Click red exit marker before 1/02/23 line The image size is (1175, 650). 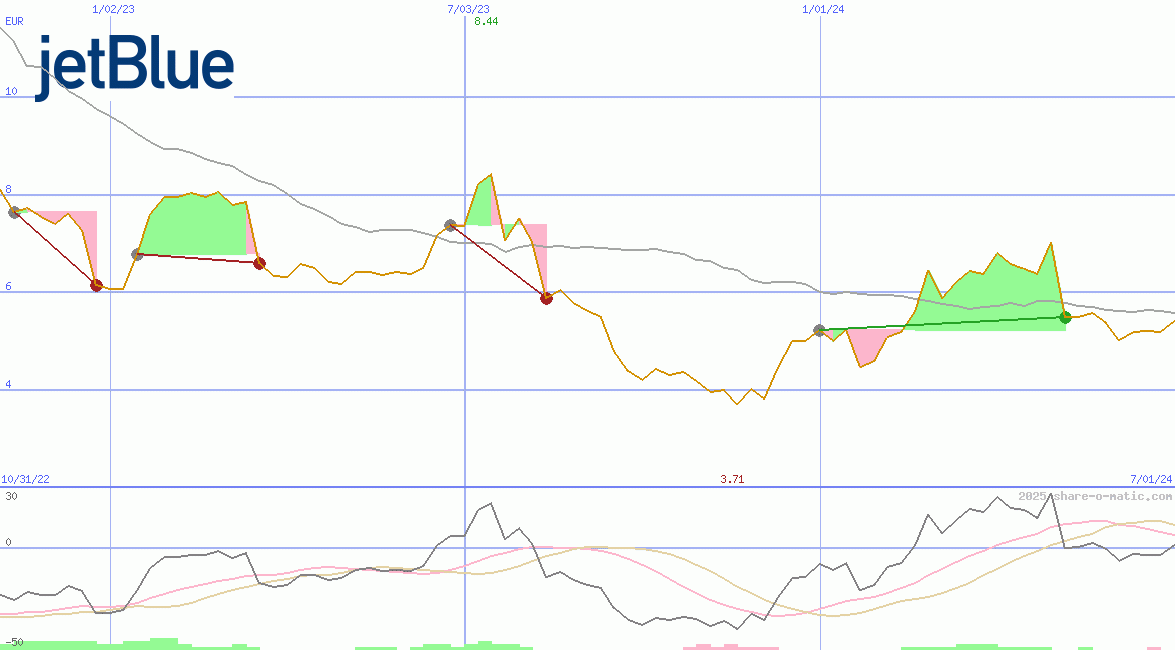(97, 285)
